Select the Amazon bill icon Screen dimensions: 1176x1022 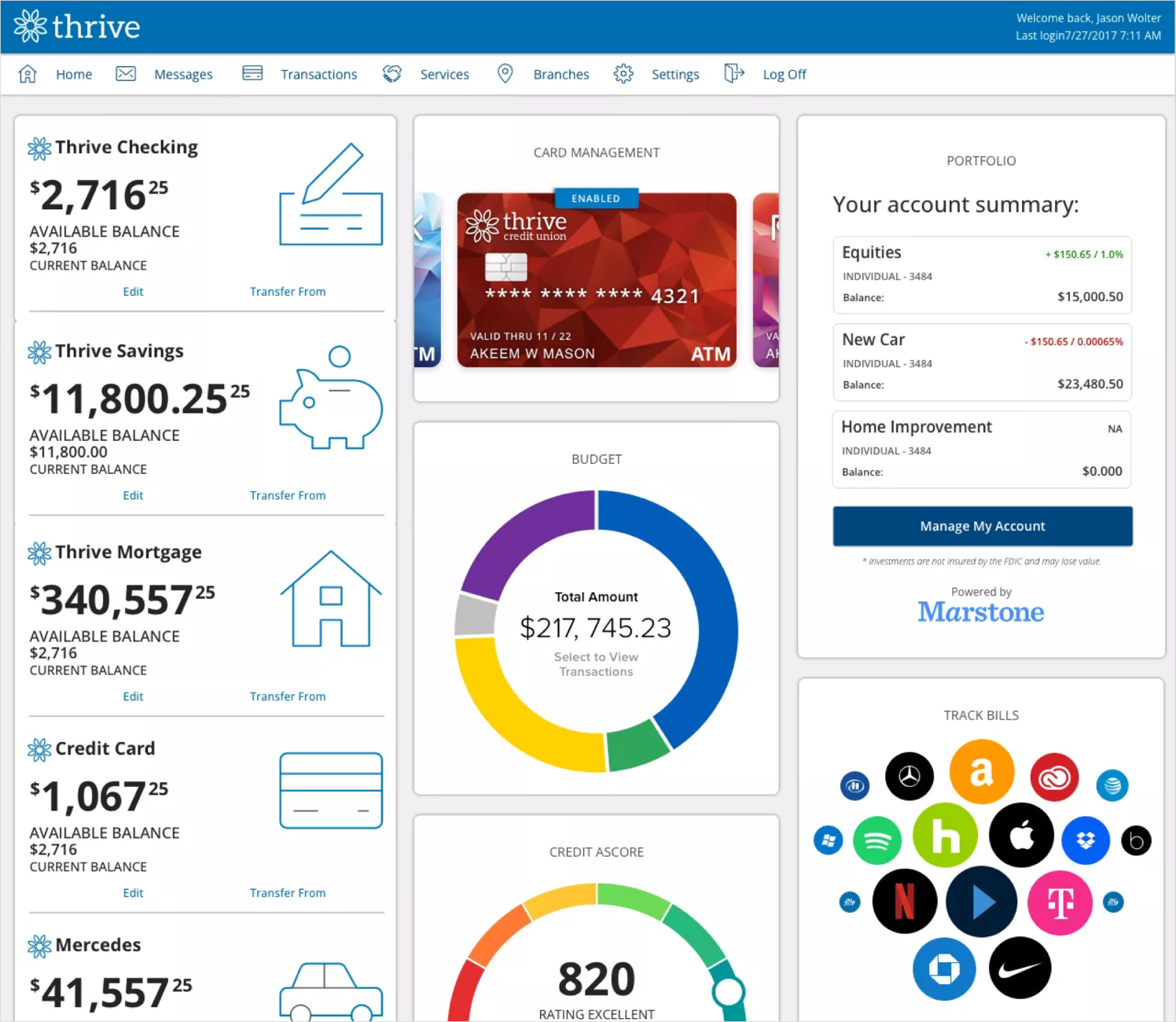(x=981, y=771)
